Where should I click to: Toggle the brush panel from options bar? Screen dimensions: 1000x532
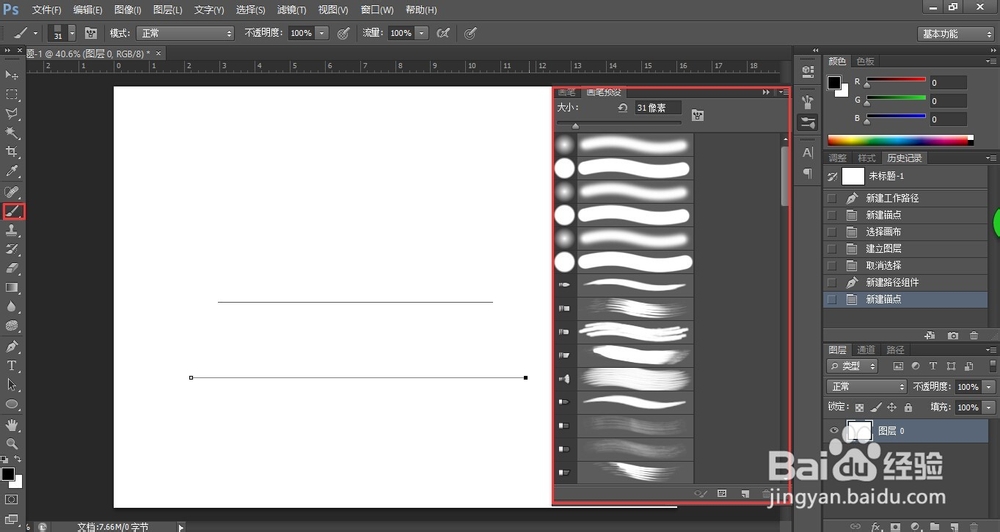tap(91, 33)
